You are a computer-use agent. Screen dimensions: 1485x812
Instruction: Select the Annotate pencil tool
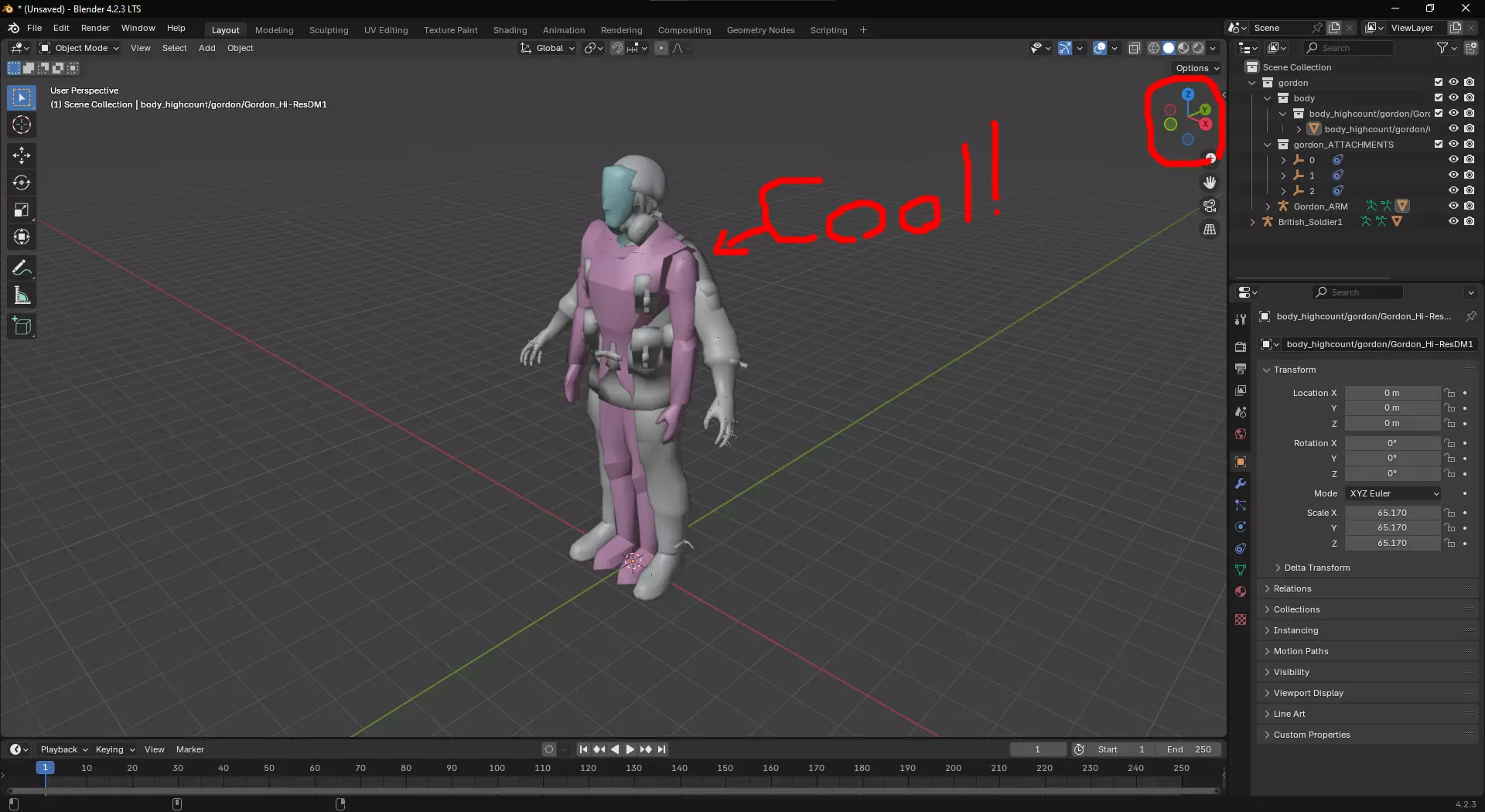click(22, 268)
